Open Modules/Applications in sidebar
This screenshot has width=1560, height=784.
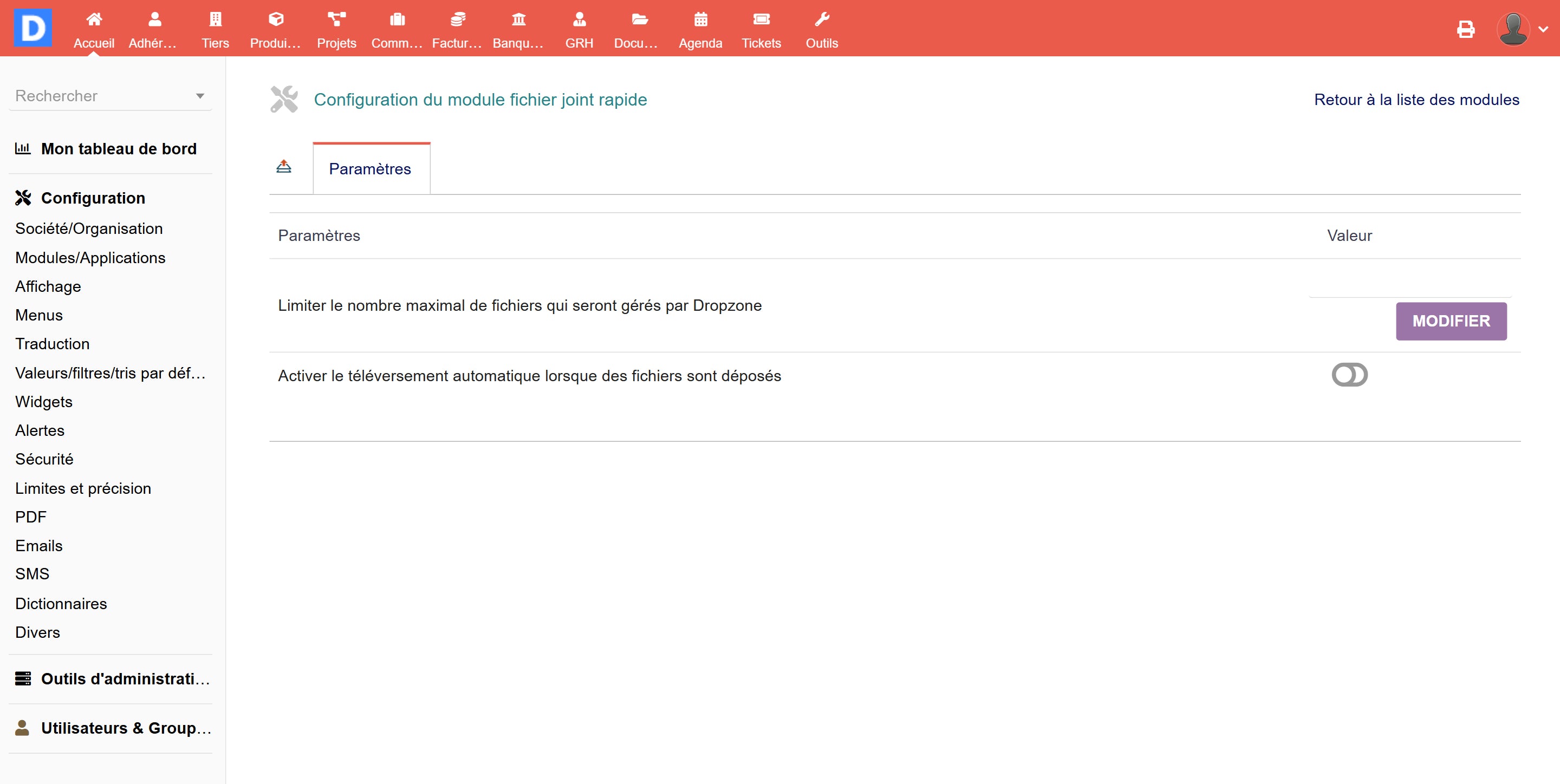[x=90, y=258]
